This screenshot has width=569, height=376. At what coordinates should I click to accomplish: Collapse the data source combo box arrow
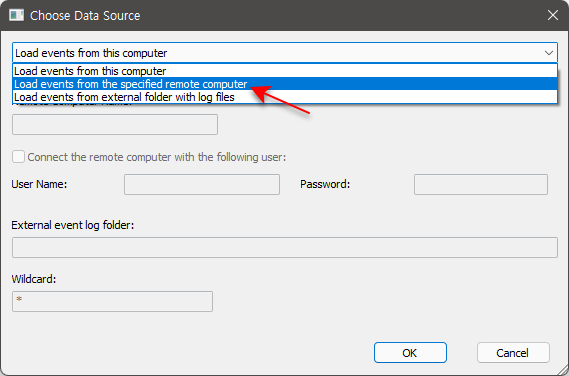[x=549, y=53]
